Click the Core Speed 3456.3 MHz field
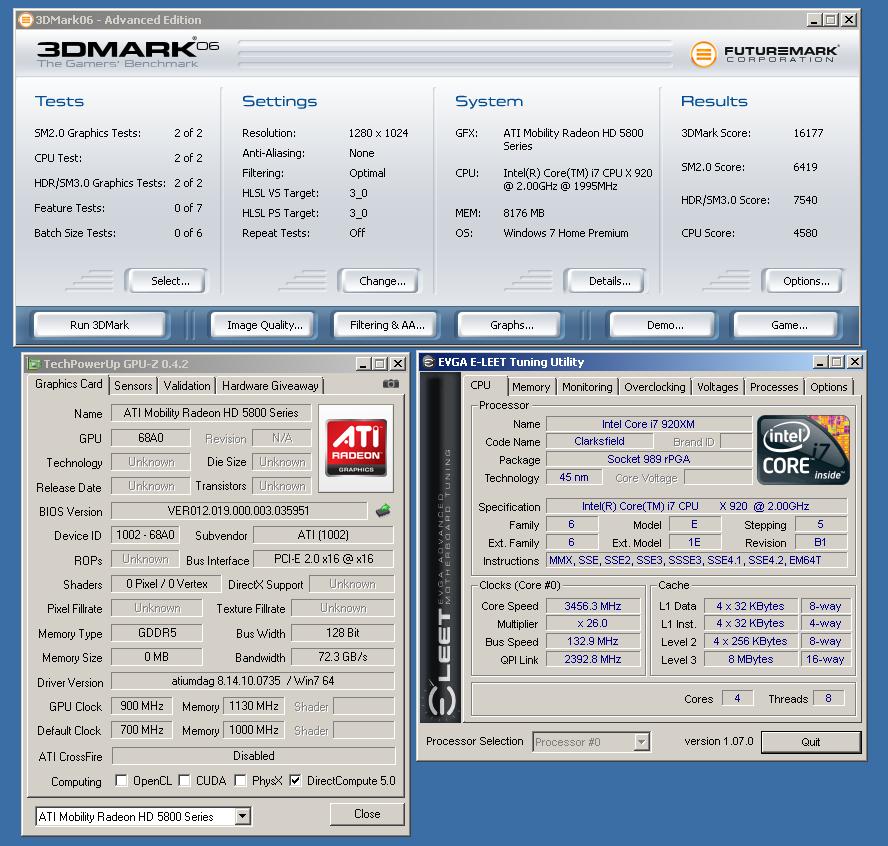 [x=592, y=606]
